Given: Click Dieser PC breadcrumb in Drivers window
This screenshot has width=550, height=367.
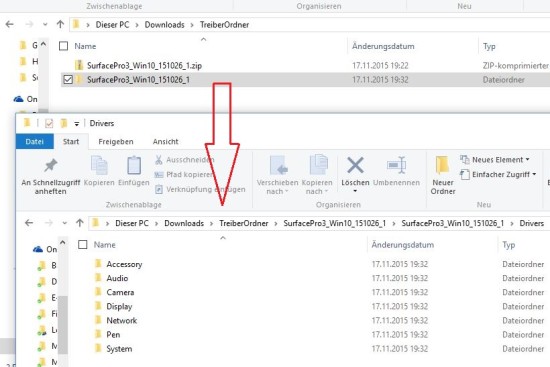Looking at the screenshot, I should point(132,223).
